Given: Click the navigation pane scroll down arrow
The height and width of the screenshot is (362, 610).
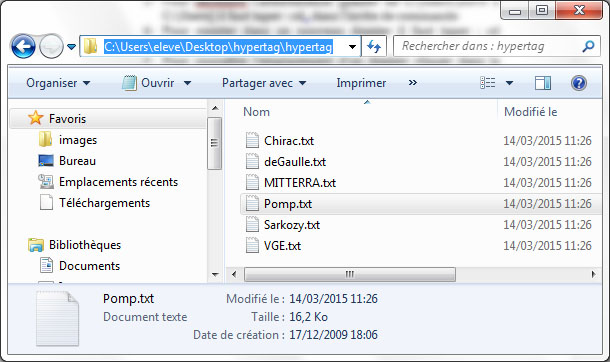Looking at the screenshot, I should point(215,275).
